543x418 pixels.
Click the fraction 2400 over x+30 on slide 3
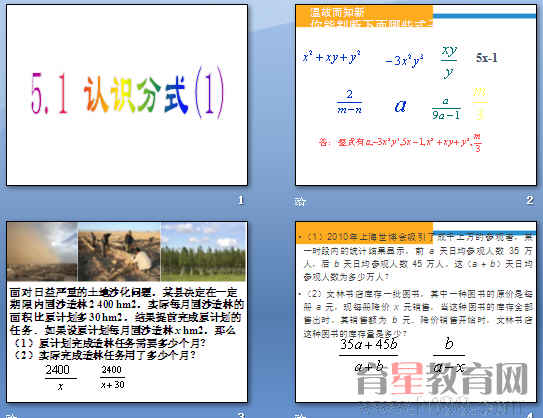point(113,377)
